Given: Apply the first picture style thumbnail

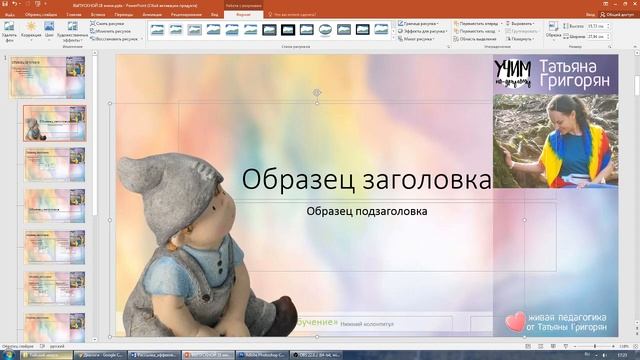Looking at the screenshot, I should click(x=157, y=29).
